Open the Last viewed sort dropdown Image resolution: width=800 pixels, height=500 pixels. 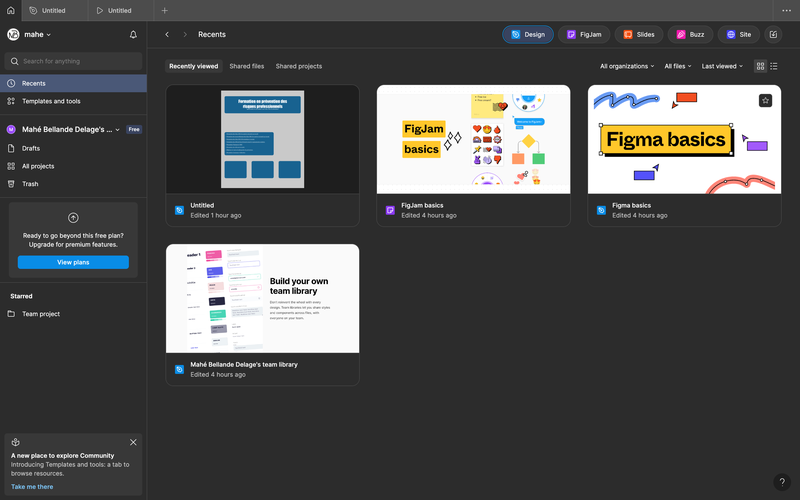pos(722,66)
